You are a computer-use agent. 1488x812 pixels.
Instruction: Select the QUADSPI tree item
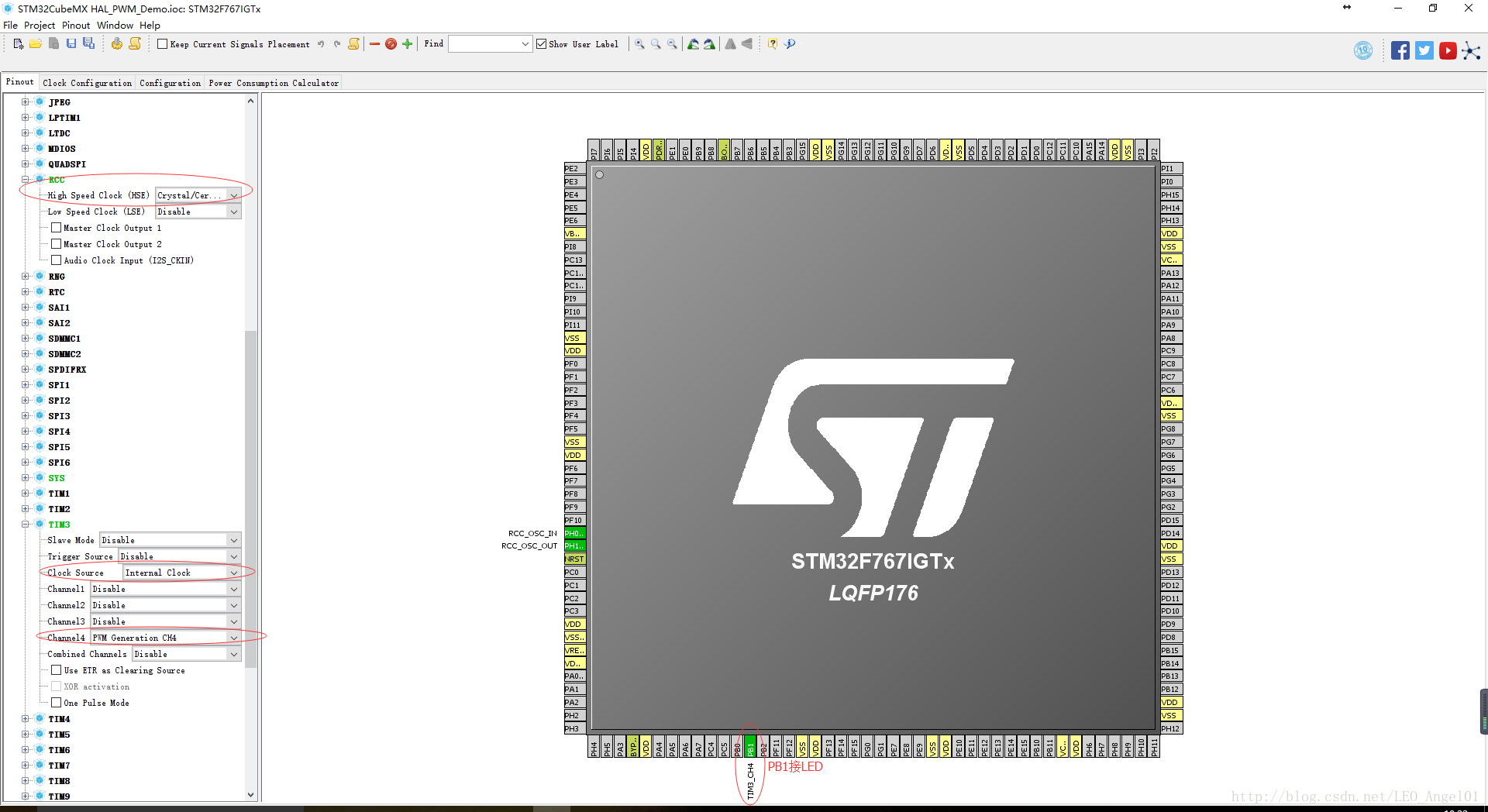point(67,164)
